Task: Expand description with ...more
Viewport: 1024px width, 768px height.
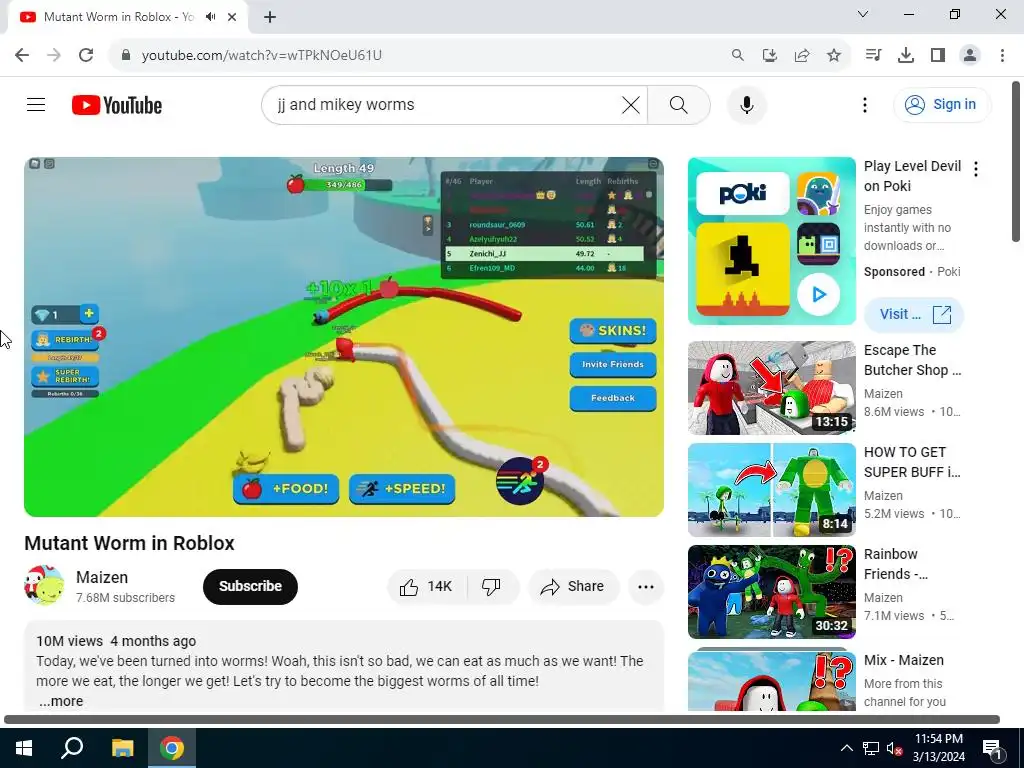Action: click(61, 701)
